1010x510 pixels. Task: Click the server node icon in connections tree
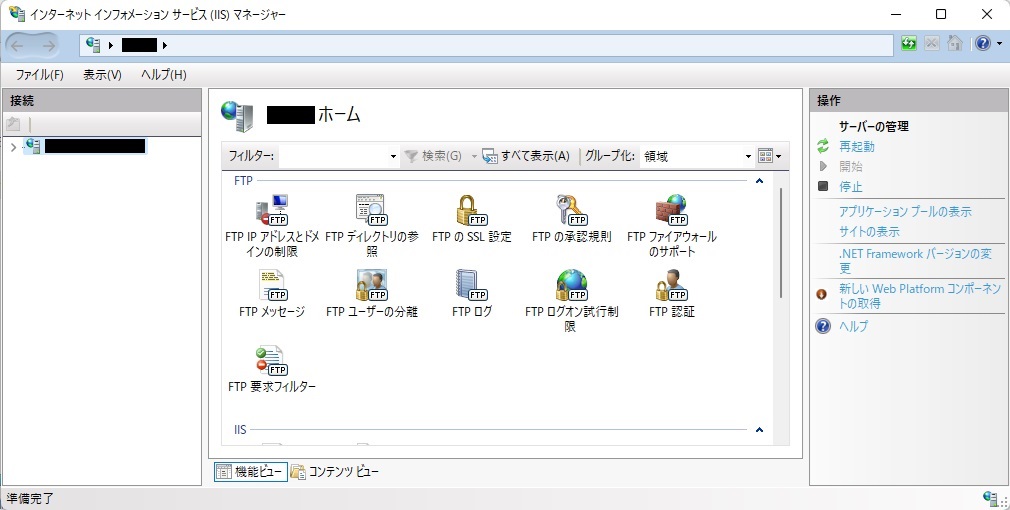tap(33, 146)
